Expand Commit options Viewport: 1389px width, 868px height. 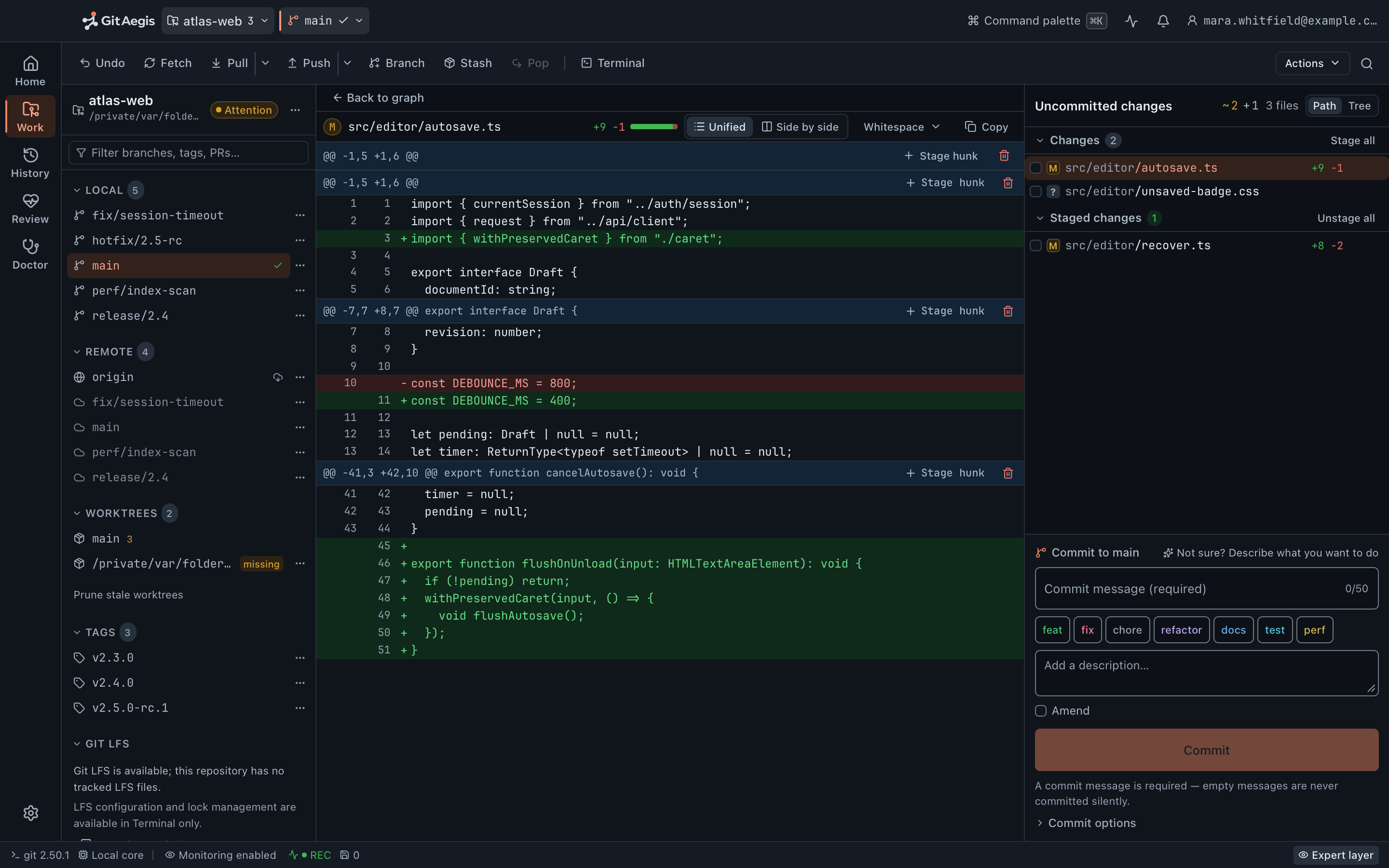pyautogui.click(x=1086, y=823)
